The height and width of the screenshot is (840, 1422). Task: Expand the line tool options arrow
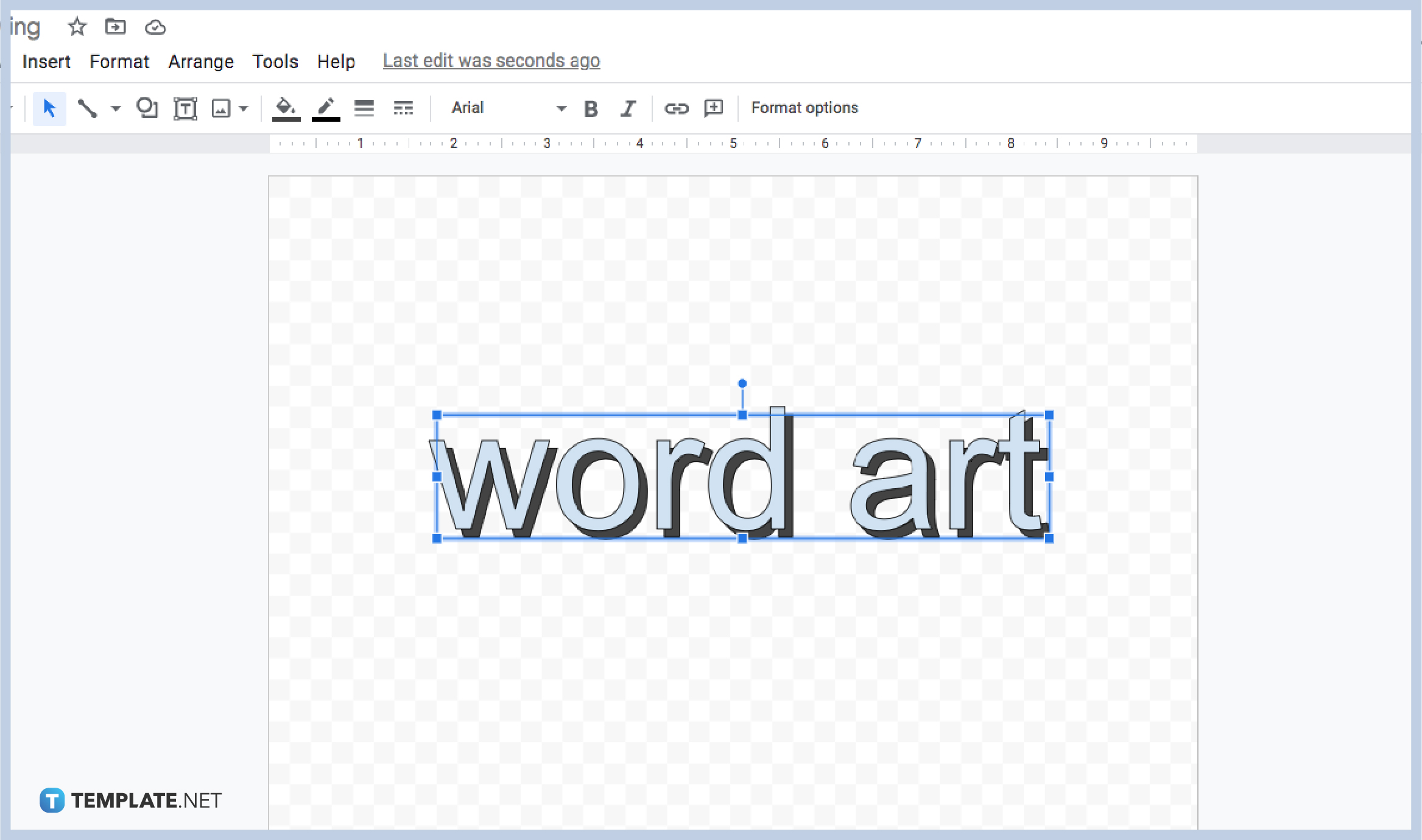click(115, 108)
